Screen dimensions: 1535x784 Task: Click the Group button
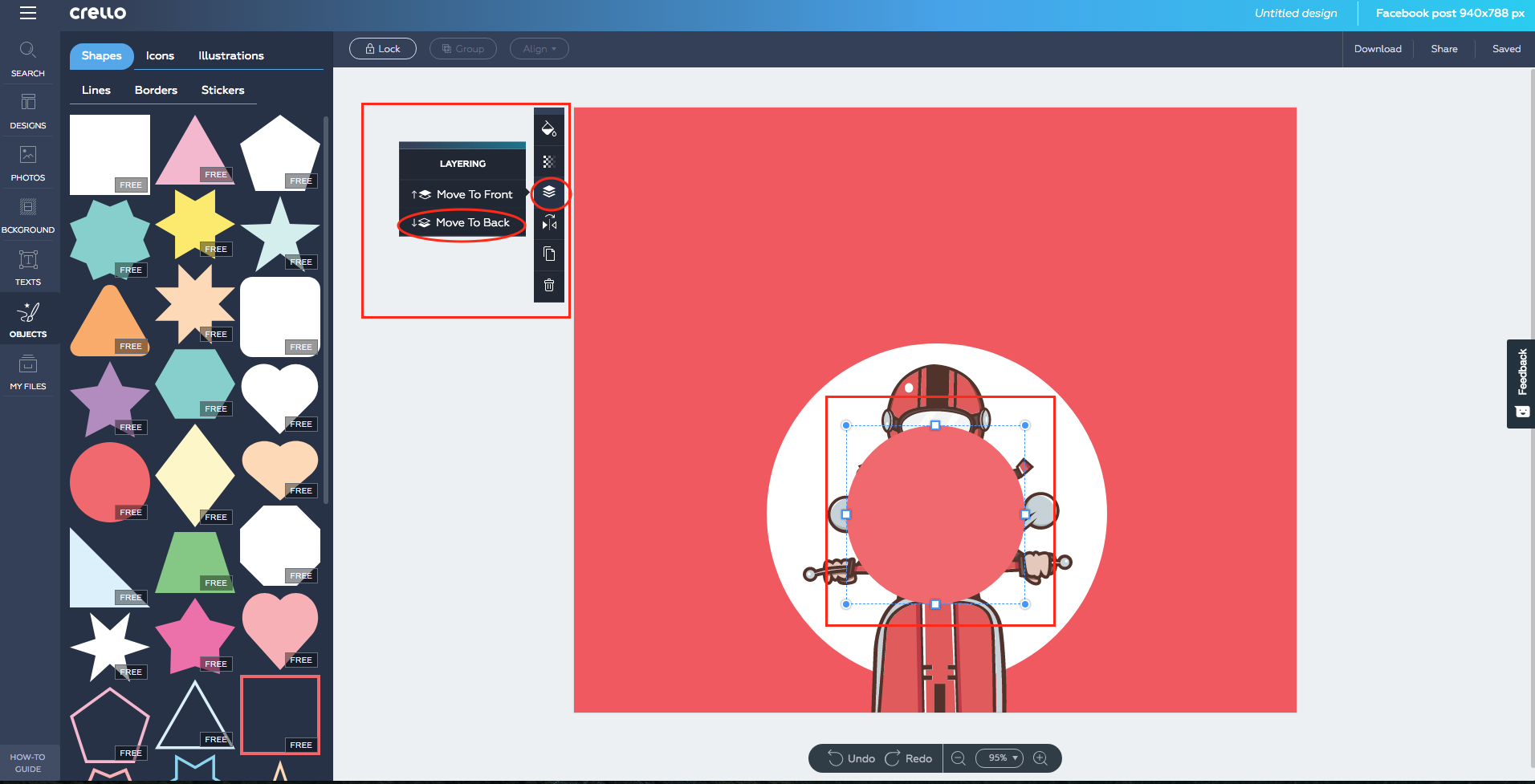(x=463, y=49)
